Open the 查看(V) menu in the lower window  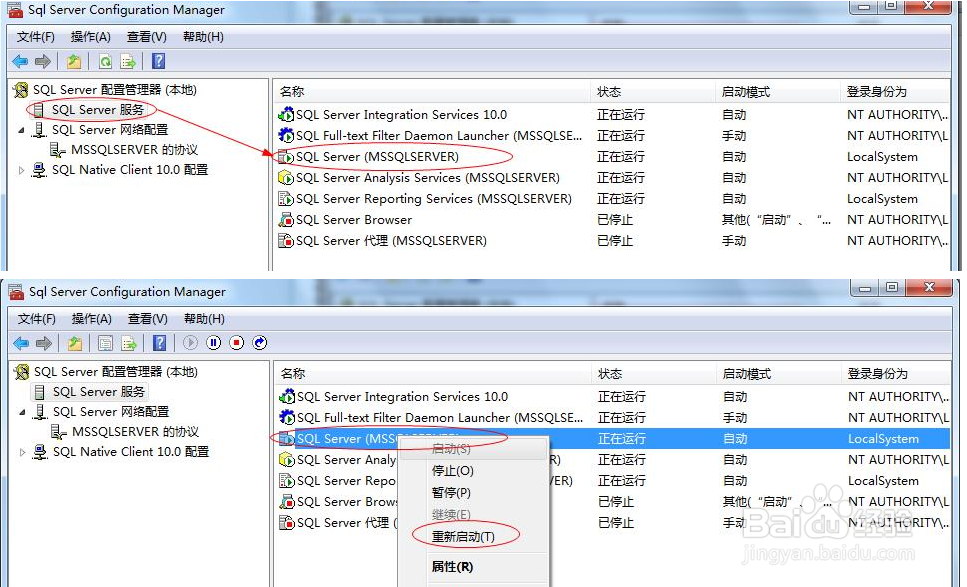click(x=148, y=319)
